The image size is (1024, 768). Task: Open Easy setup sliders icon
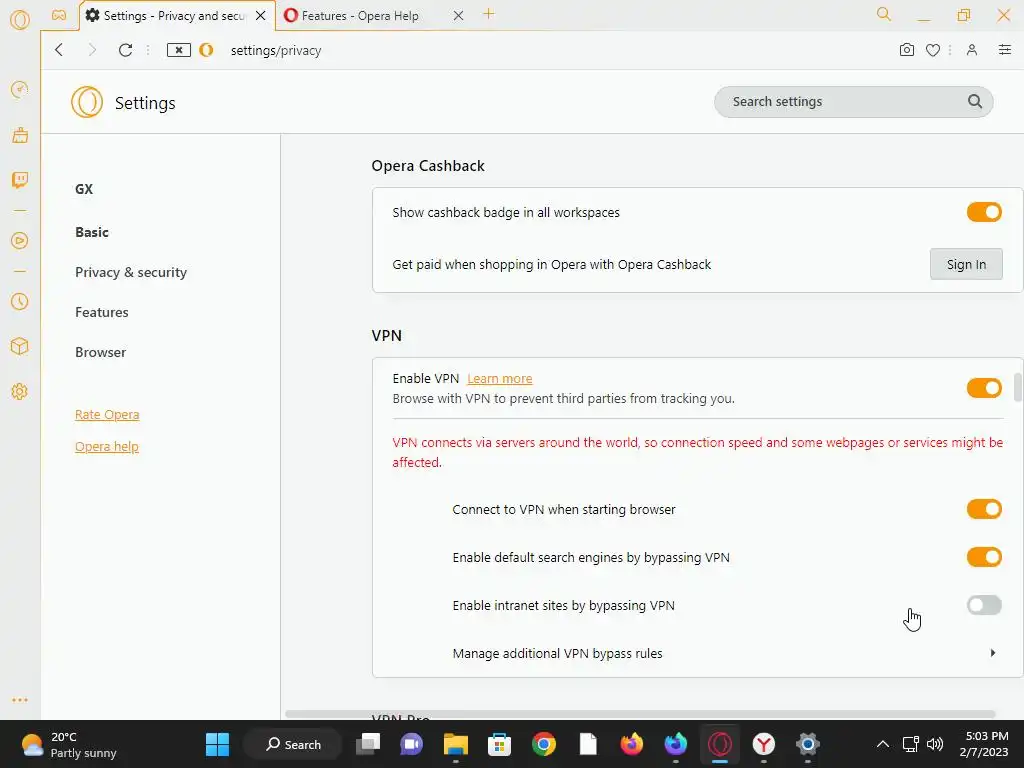pos(1004,50)
